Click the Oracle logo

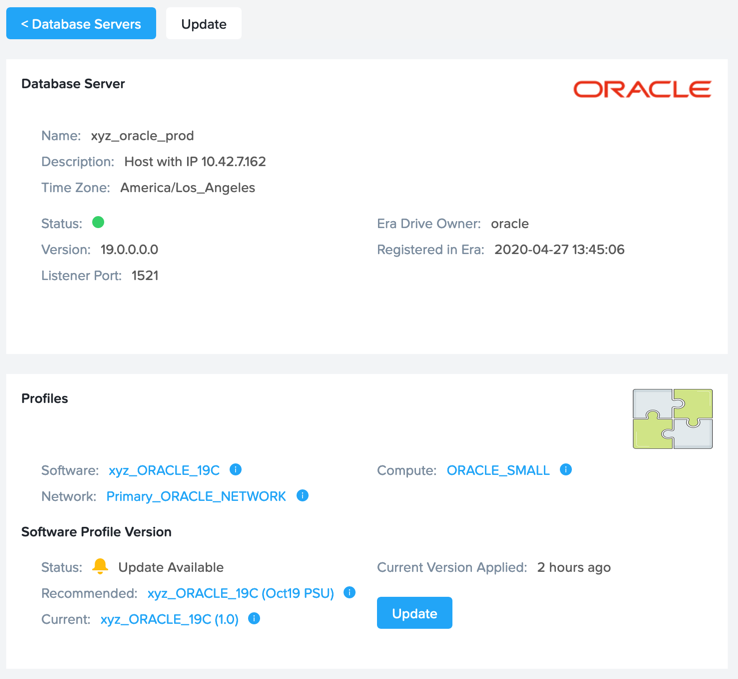pos(642,89)
